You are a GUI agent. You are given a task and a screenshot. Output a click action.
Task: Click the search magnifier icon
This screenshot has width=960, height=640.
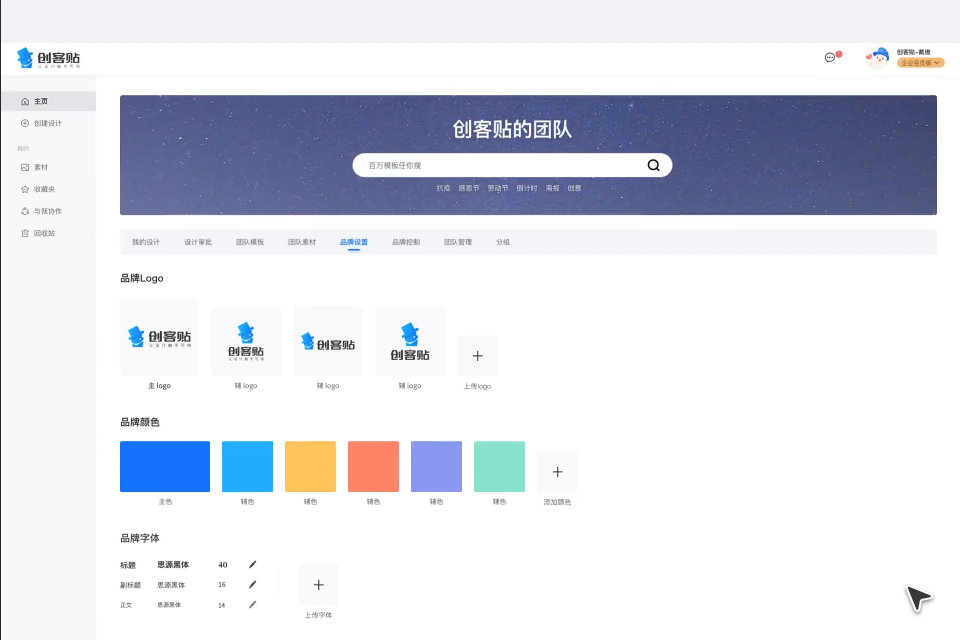tap(654, 165)
